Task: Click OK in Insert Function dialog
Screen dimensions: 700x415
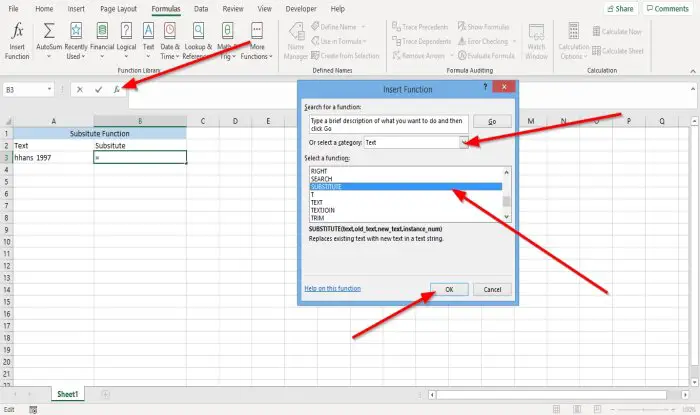Action: [x=449, y=289]
